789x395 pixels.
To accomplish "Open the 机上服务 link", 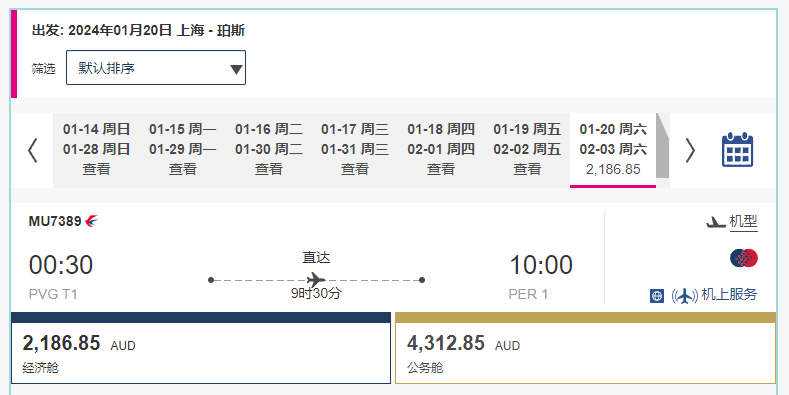I will (729, 295).
